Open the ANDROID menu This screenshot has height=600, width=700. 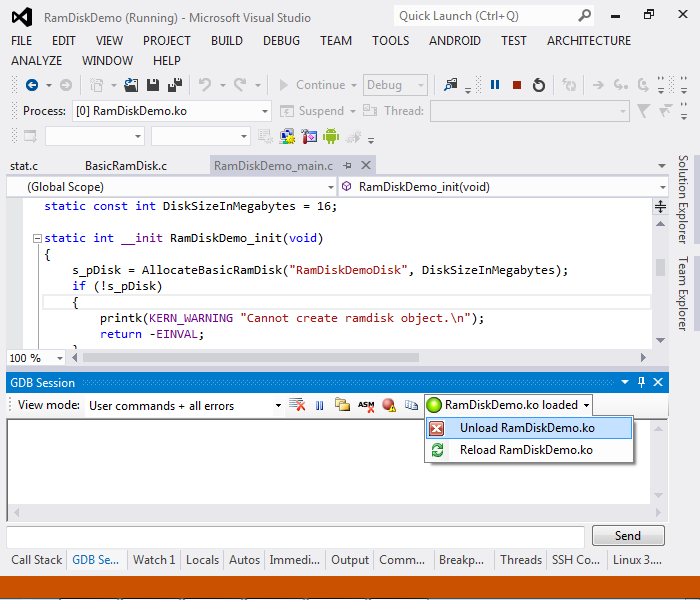point(454,41)
